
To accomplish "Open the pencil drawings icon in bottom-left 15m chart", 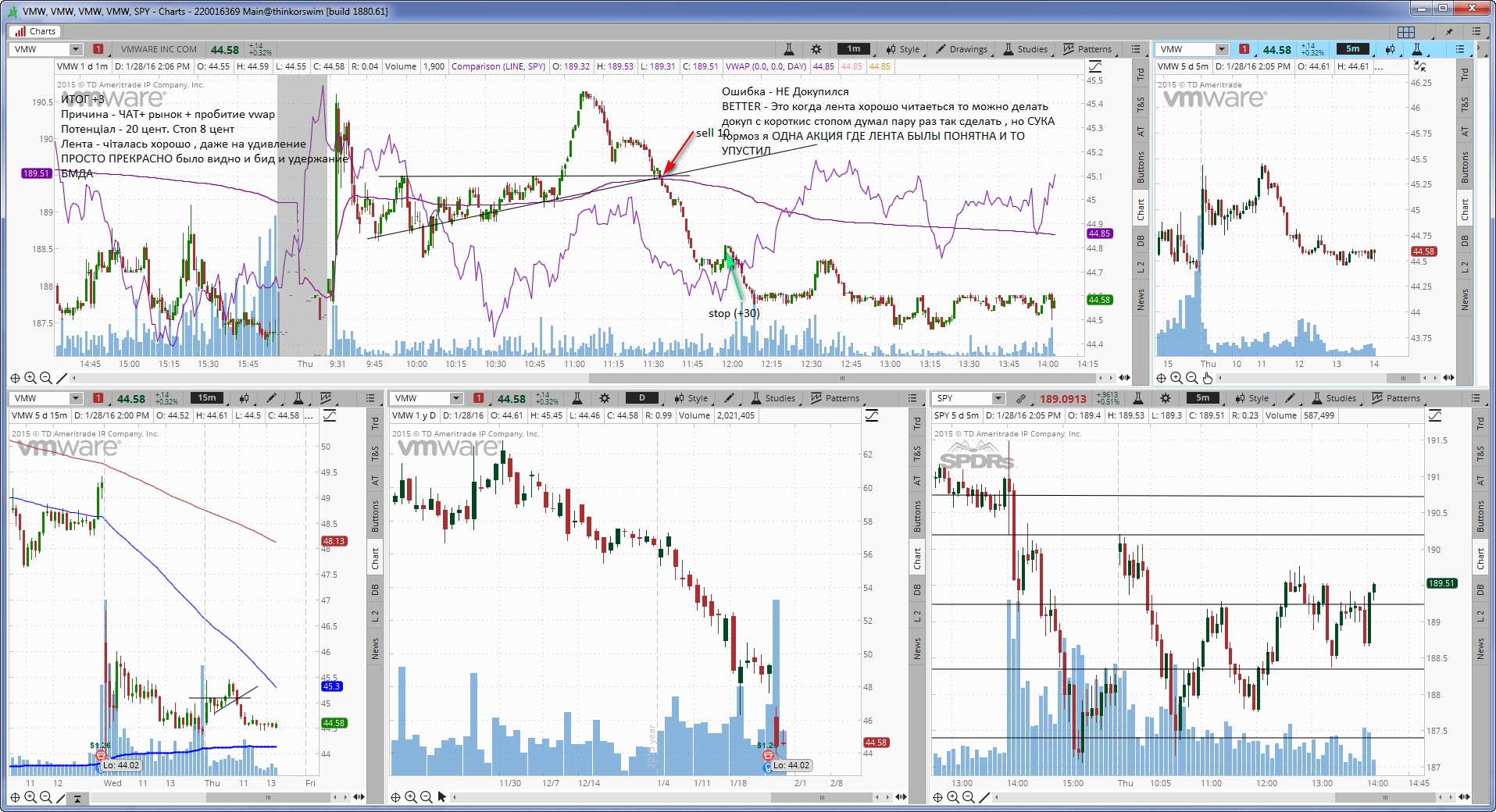I will 271,398.
